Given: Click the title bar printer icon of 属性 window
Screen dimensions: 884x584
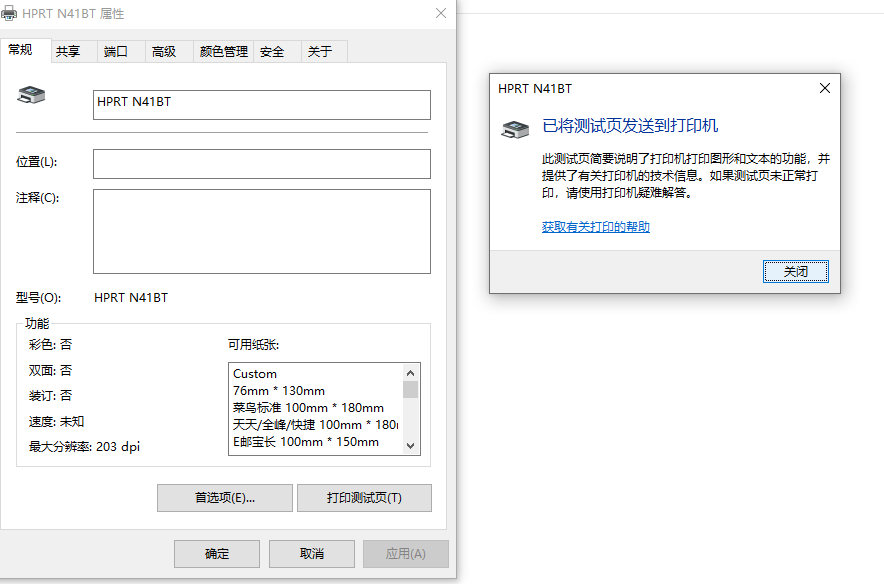Looking at the screenshot, I should (x=9, y=13).
